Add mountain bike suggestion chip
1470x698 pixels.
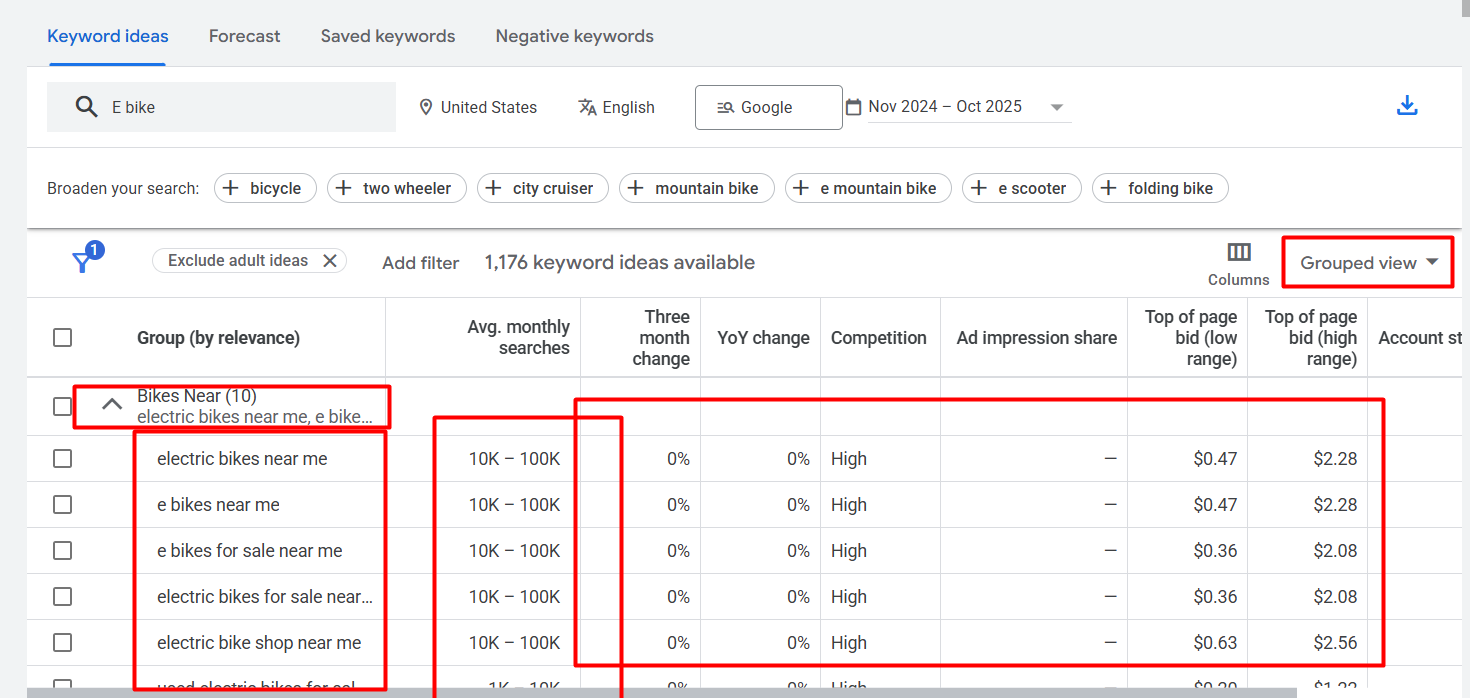(696, 188)
